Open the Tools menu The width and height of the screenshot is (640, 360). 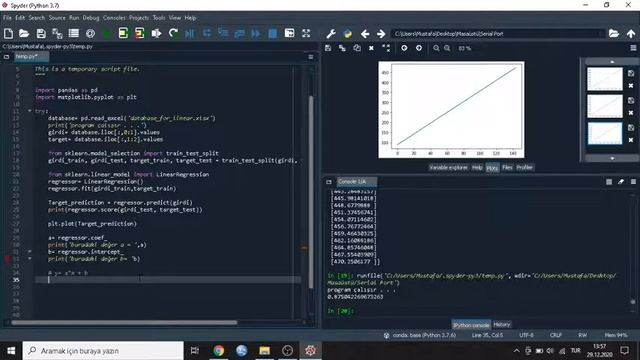tap(159, 18)
